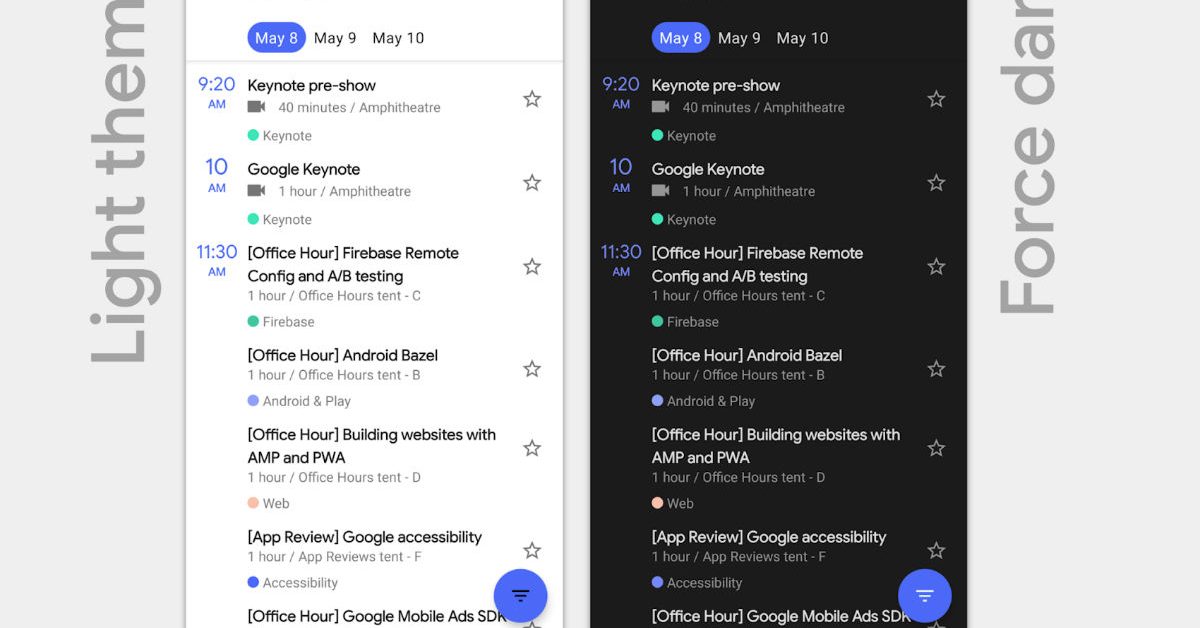Star Google accessibility app review in light theme
This screenshot has width=1200, height=628.
point(532,551)
